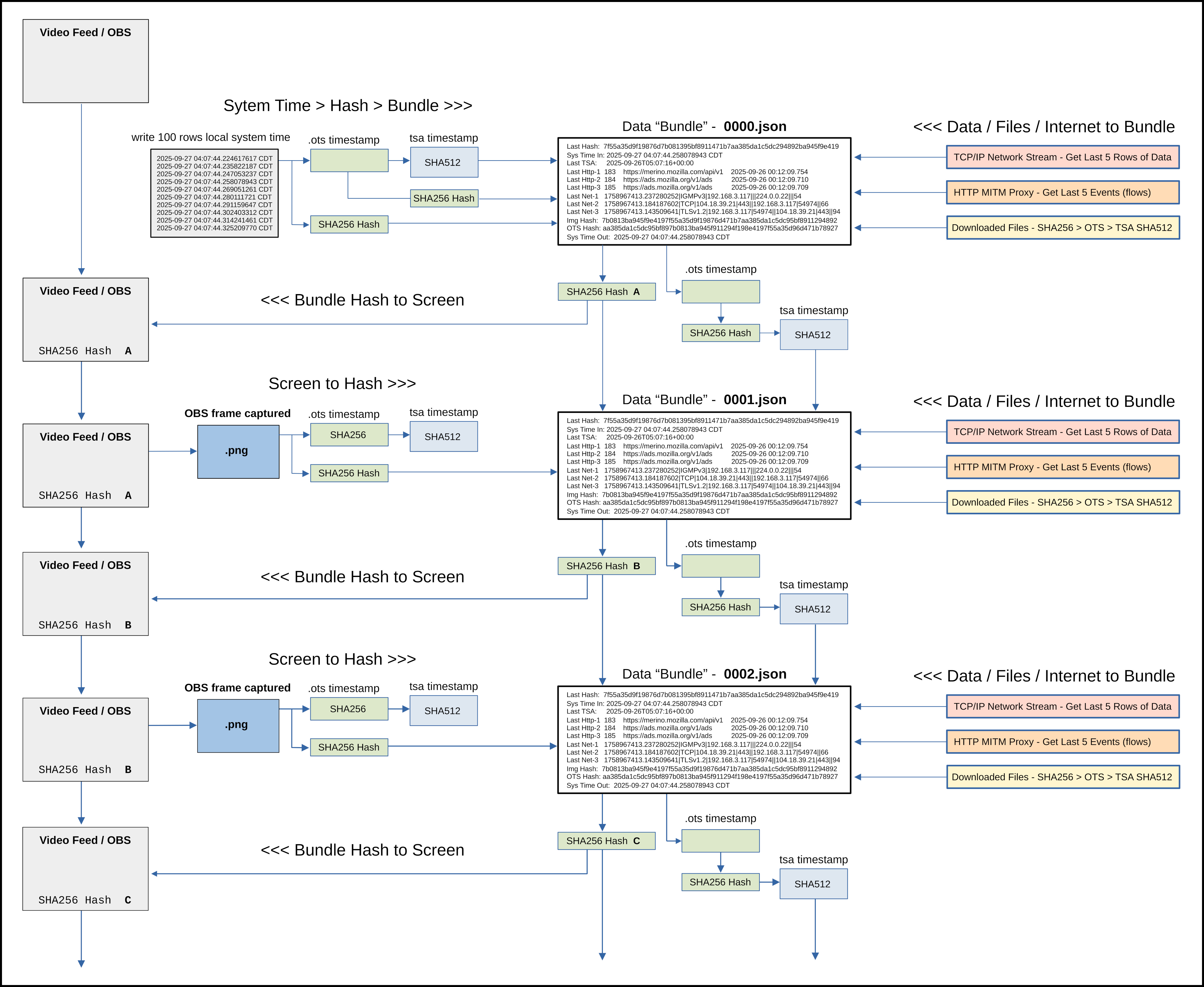The image size is (1204, 987).
Task: Click the middle HTTP MITM Proxy box
Action: click(x=1062, y=467)
